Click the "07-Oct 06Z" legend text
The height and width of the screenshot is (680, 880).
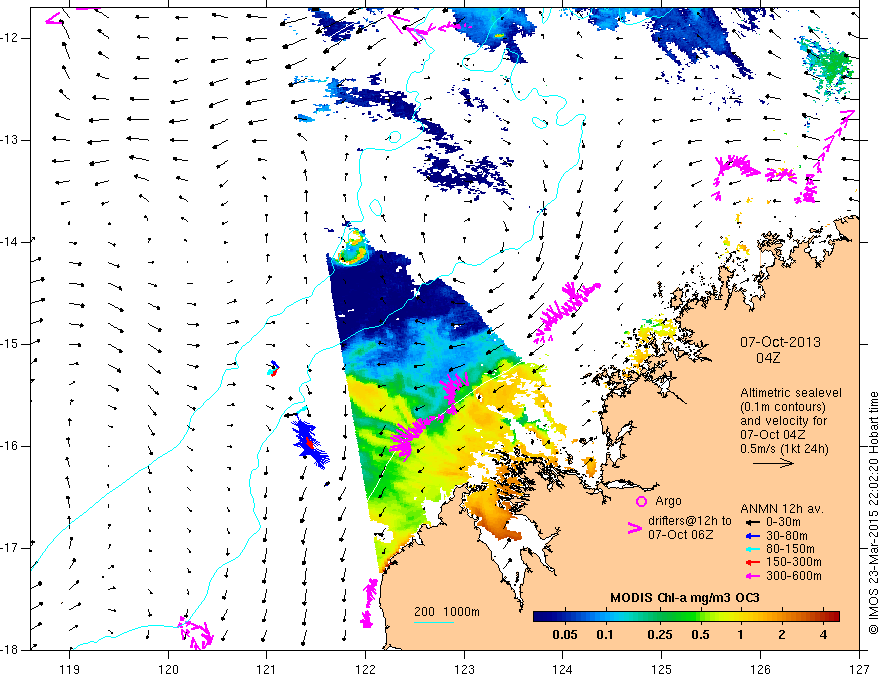point(681,535)
